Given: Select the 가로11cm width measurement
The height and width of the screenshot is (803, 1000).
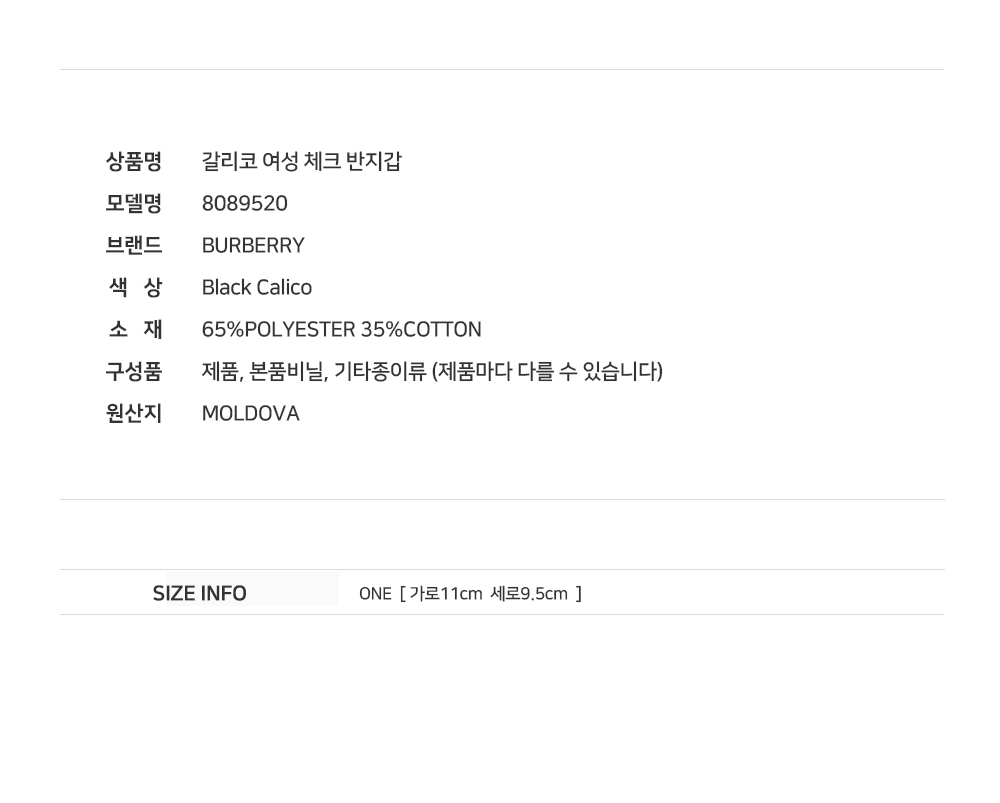Looking at the screenshot, I should point(446,594).
